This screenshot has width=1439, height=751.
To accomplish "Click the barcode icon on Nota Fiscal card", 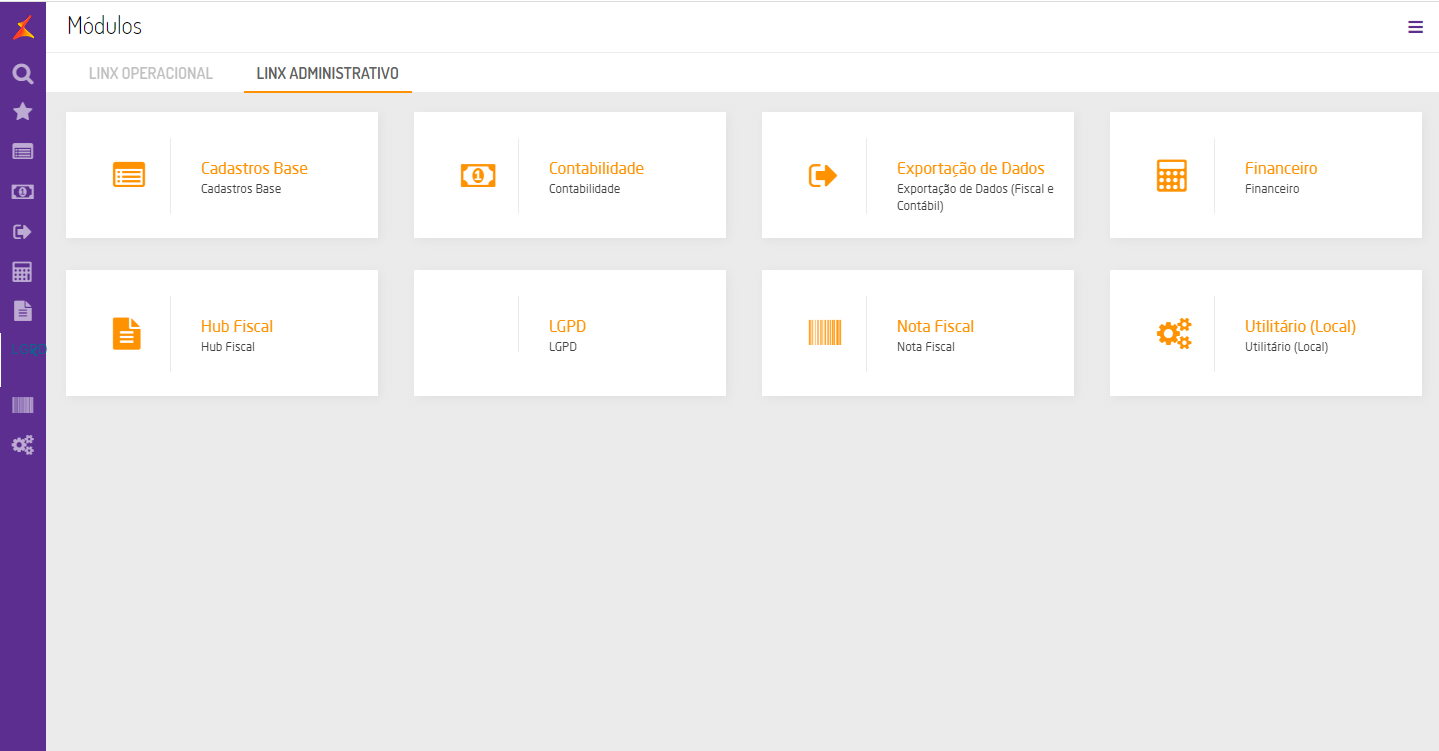I will pos(825,333).
